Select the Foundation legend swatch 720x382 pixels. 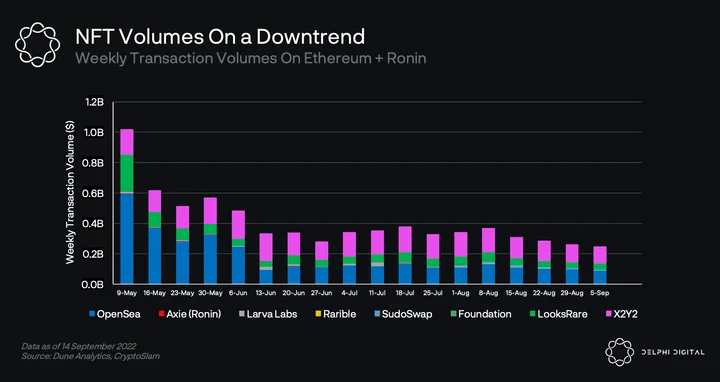click(453, 314)
